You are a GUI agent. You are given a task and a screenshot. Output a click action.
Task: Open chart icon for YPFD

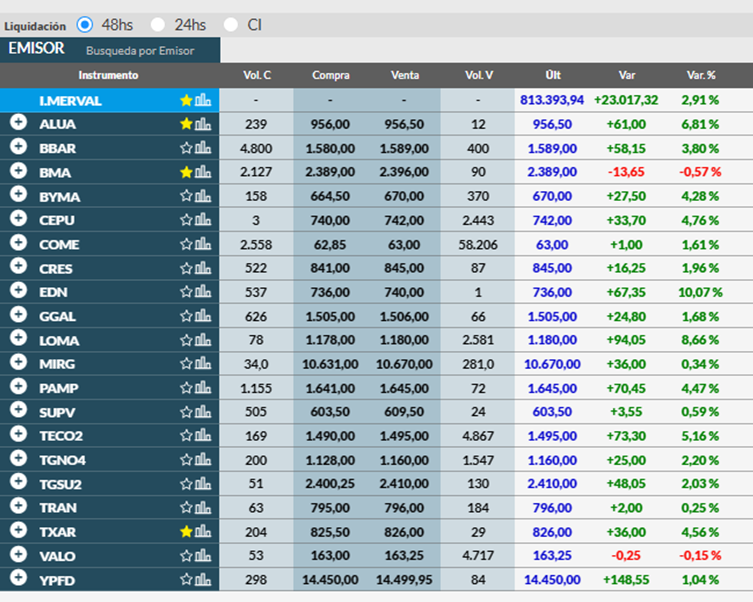click(x=203, y=579)
